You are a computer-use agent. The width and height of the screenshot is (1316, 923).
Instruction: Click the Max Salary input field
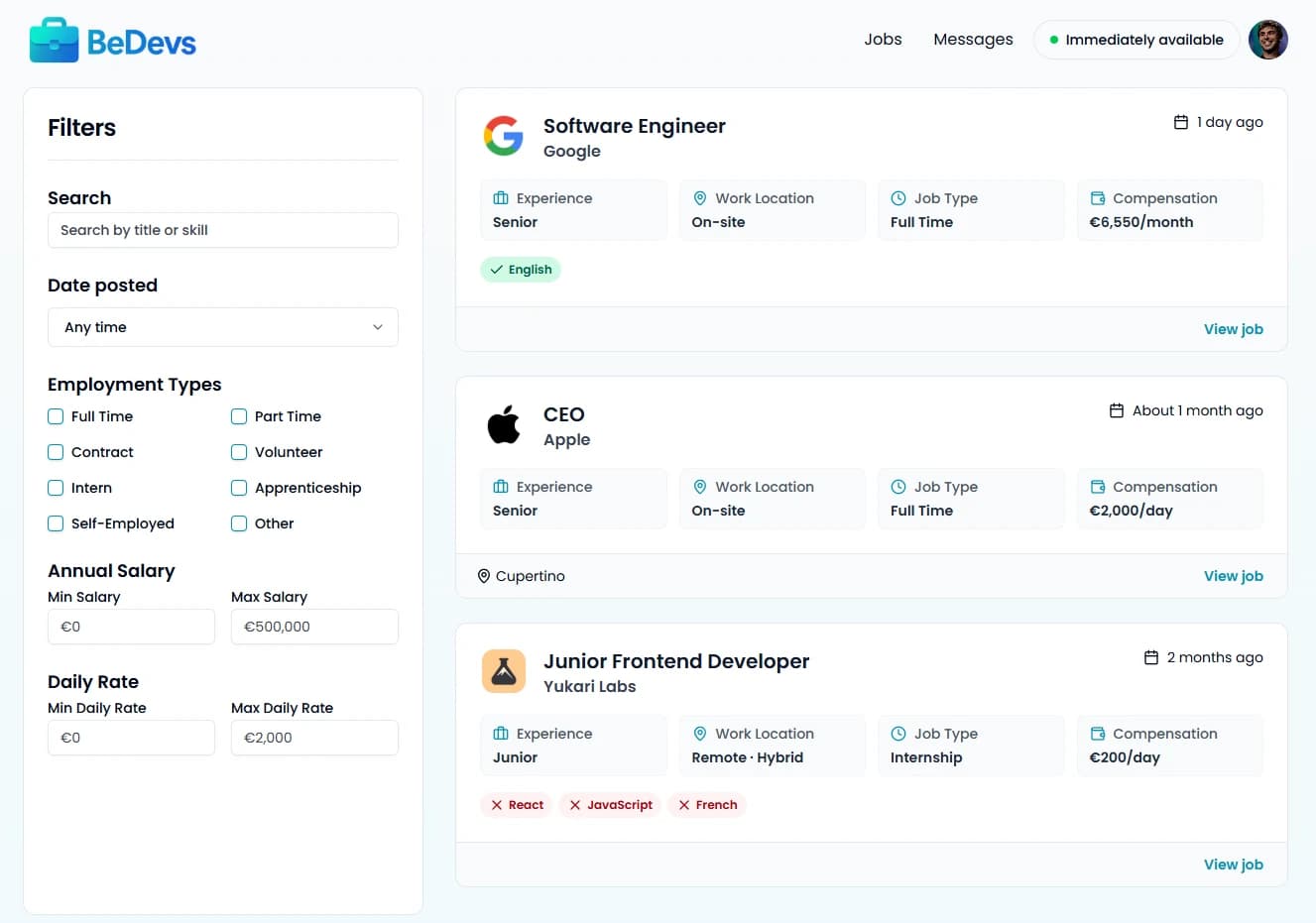pyautogui.click(x=314, y=627)
